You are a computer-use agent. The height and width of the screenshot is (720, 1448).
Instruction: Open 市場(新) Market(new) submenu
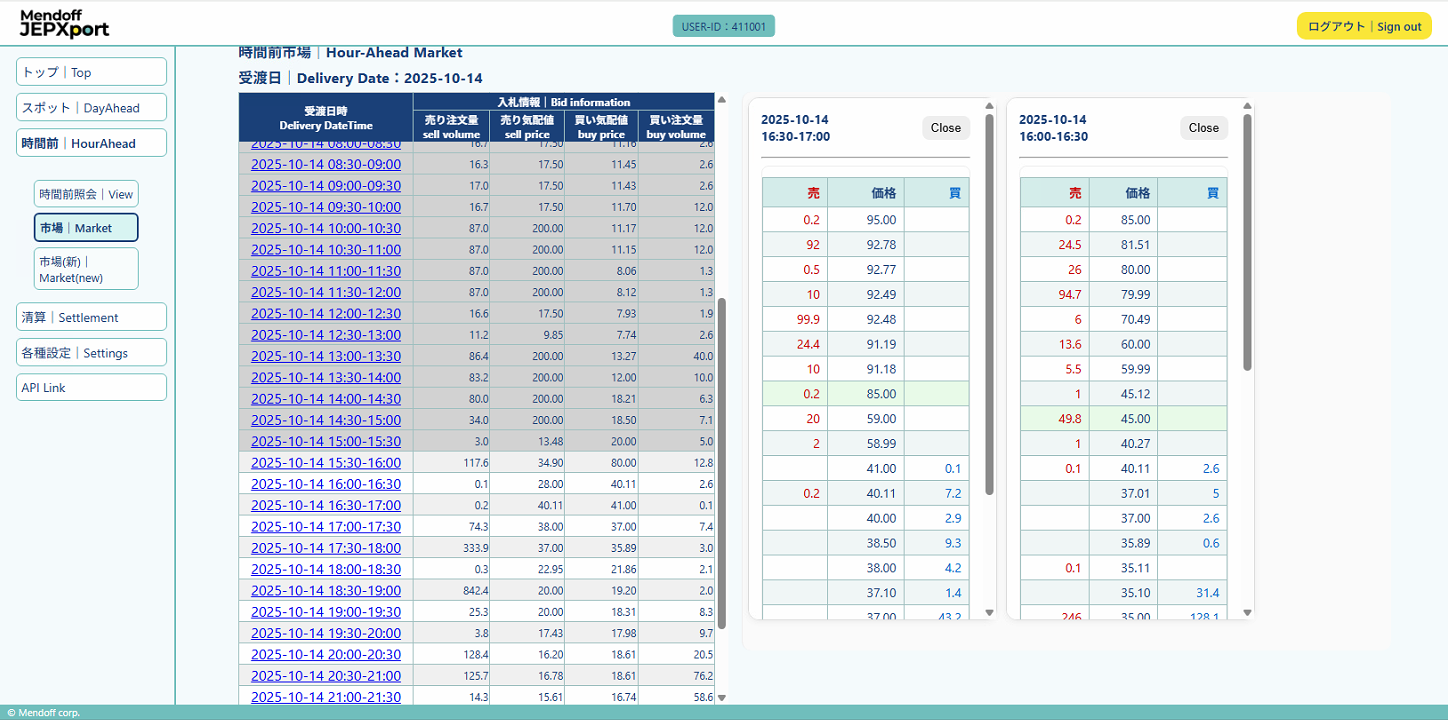coord(86,269)
